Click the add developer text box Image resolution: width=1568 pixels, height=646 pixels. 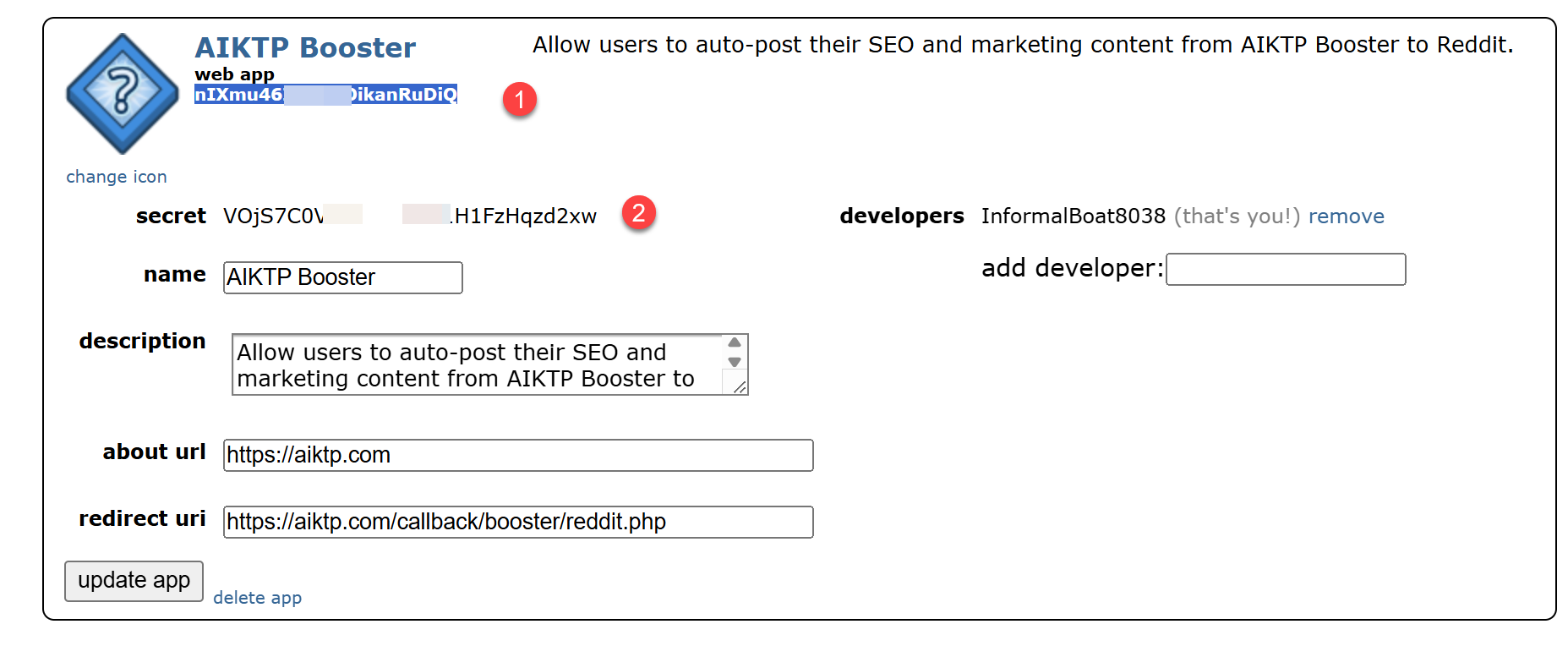point(1285,270)
